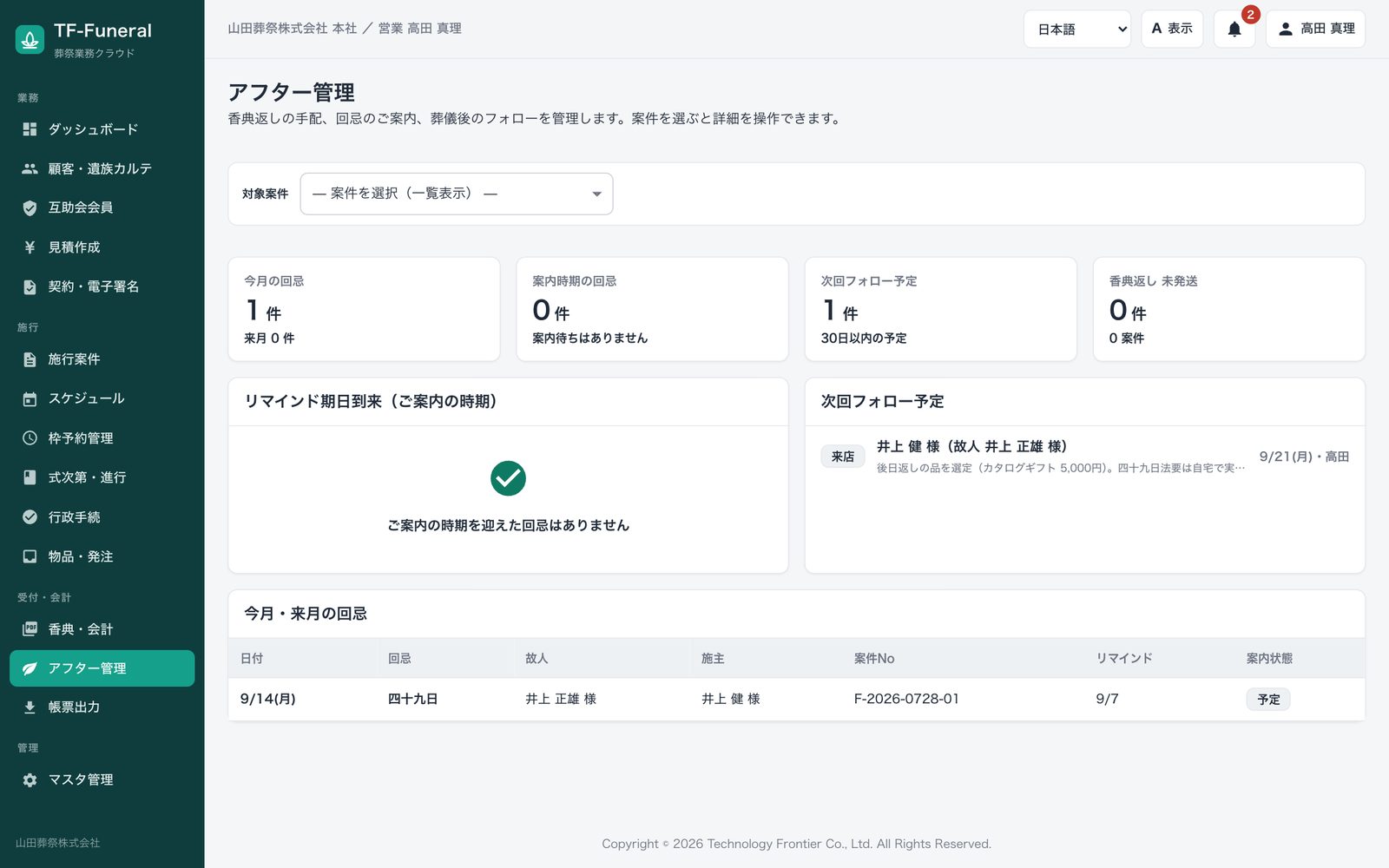Image resolution: width=1389 pixels, height=868 pixels.
Task: Click the 互助会会員 shield icon
Action: [30, 207]
